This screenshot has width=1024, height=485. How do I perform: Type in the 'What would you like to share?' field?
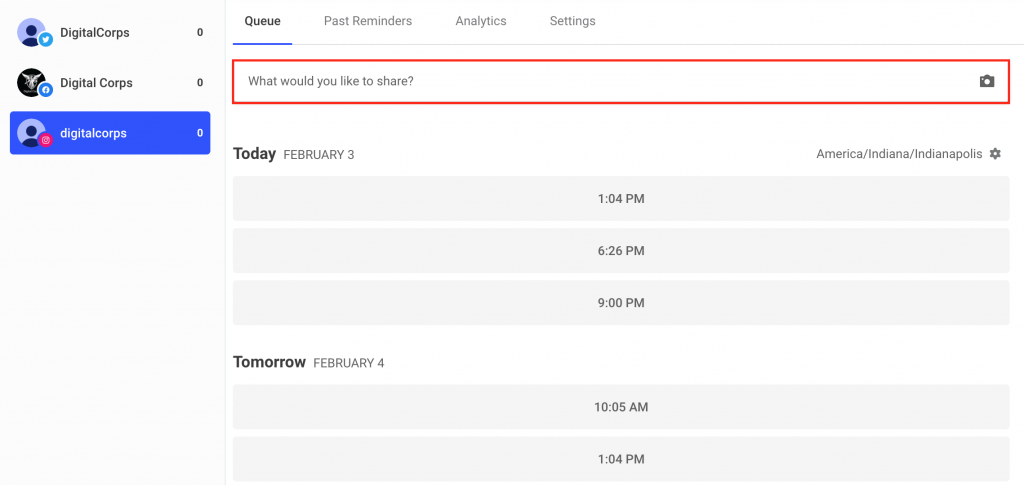[x=600, y=81]
